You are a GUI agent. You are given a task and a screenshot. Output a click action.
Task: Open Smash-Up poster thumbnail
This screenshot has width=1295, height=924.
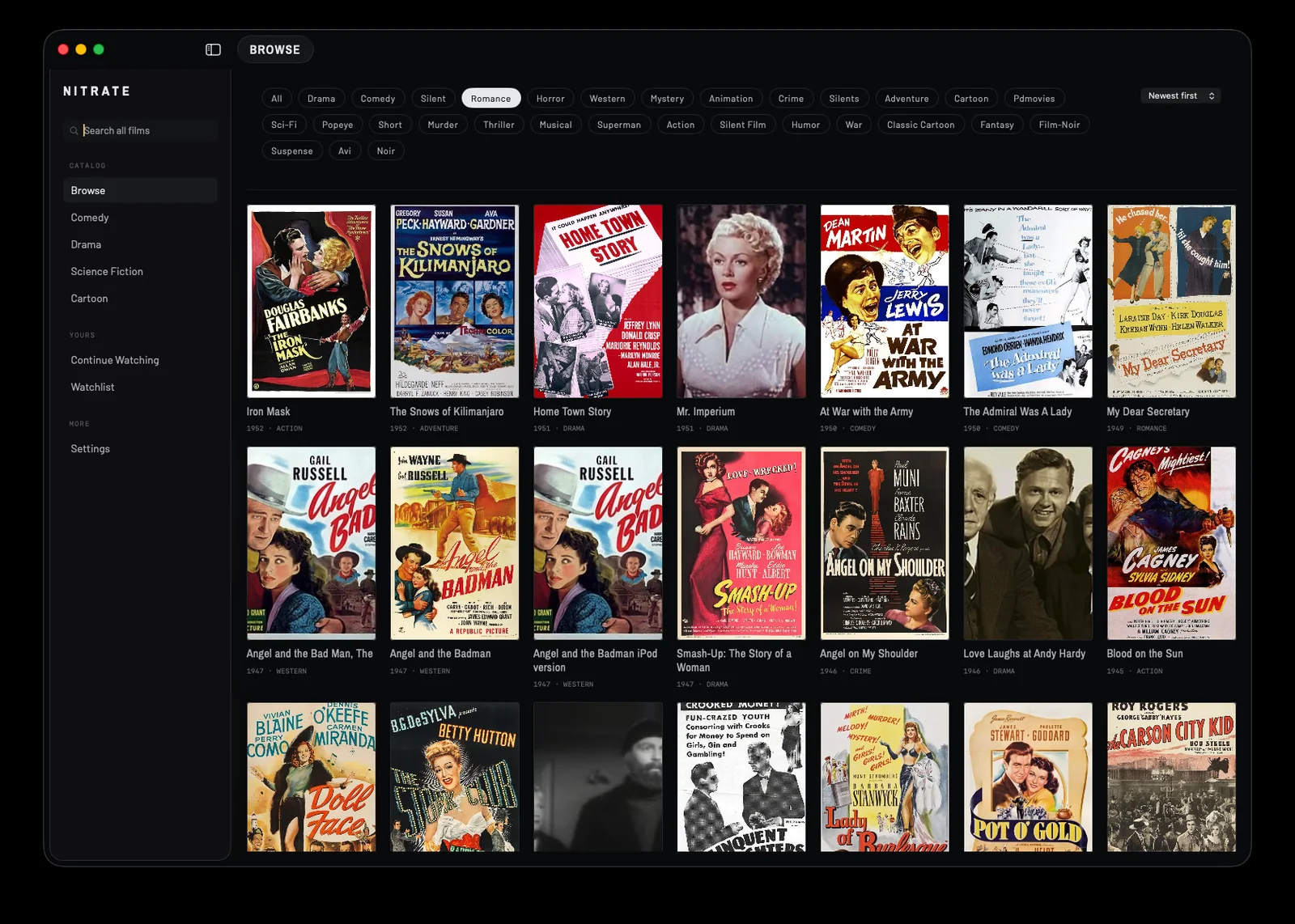tap(741, 543)
